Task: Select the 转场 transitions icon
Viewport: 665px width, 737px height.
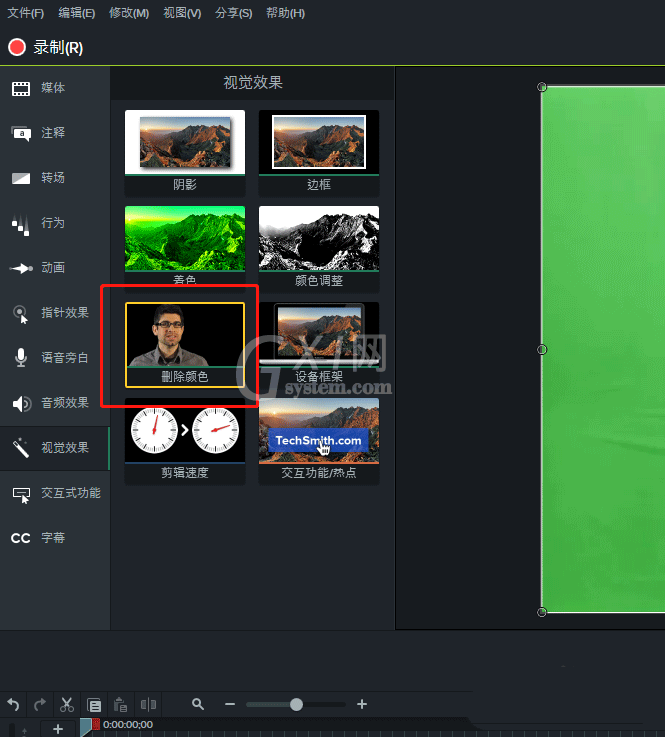Action: point(21,178)
